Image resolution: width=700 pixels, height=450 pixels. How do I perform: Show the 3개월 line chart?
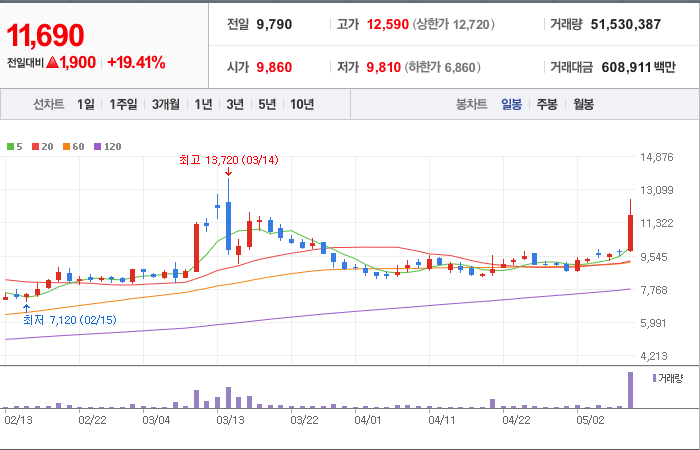tap(166, 104)
